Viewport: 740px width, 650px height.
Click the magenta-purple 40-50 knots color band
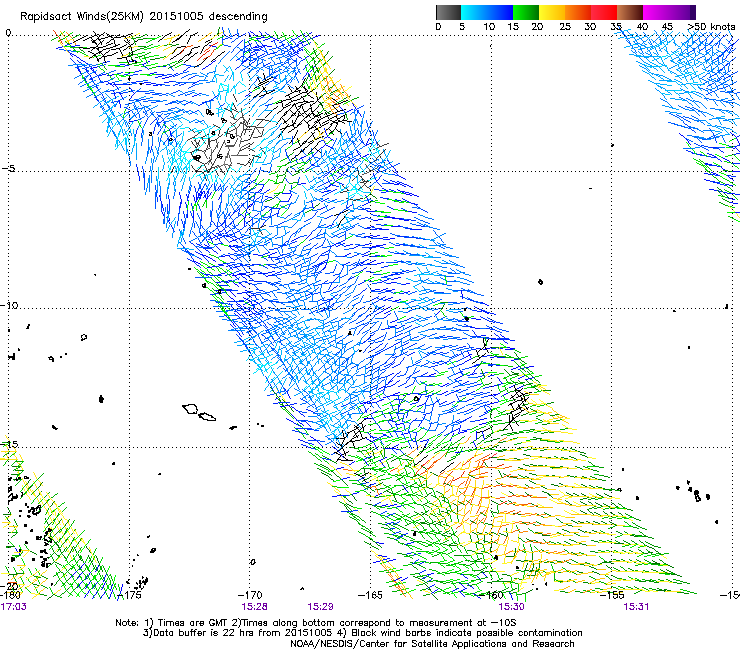[669, 12]
